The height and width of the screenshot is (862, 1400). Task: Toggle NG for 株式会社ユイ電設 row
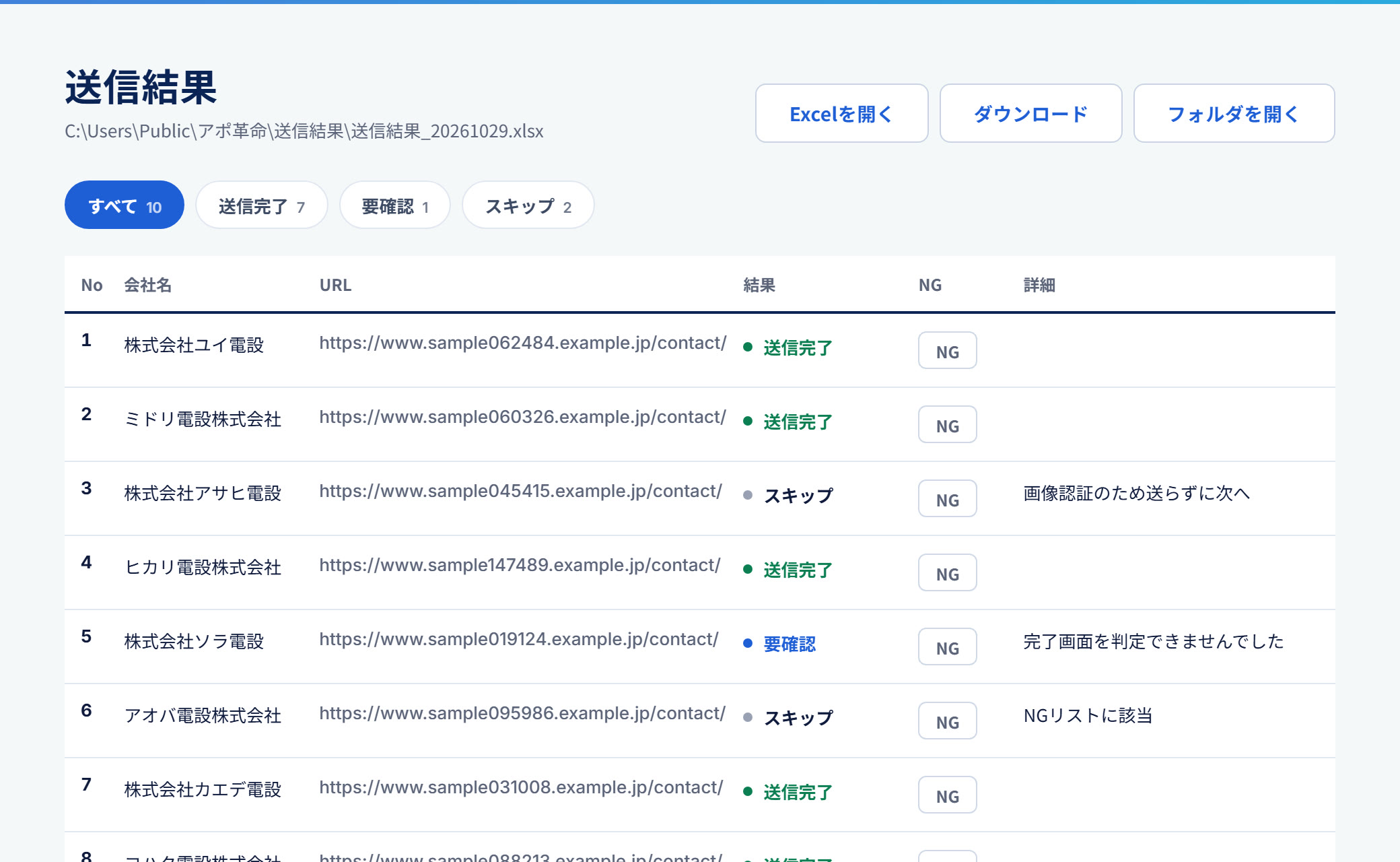[x=947, y=350]
